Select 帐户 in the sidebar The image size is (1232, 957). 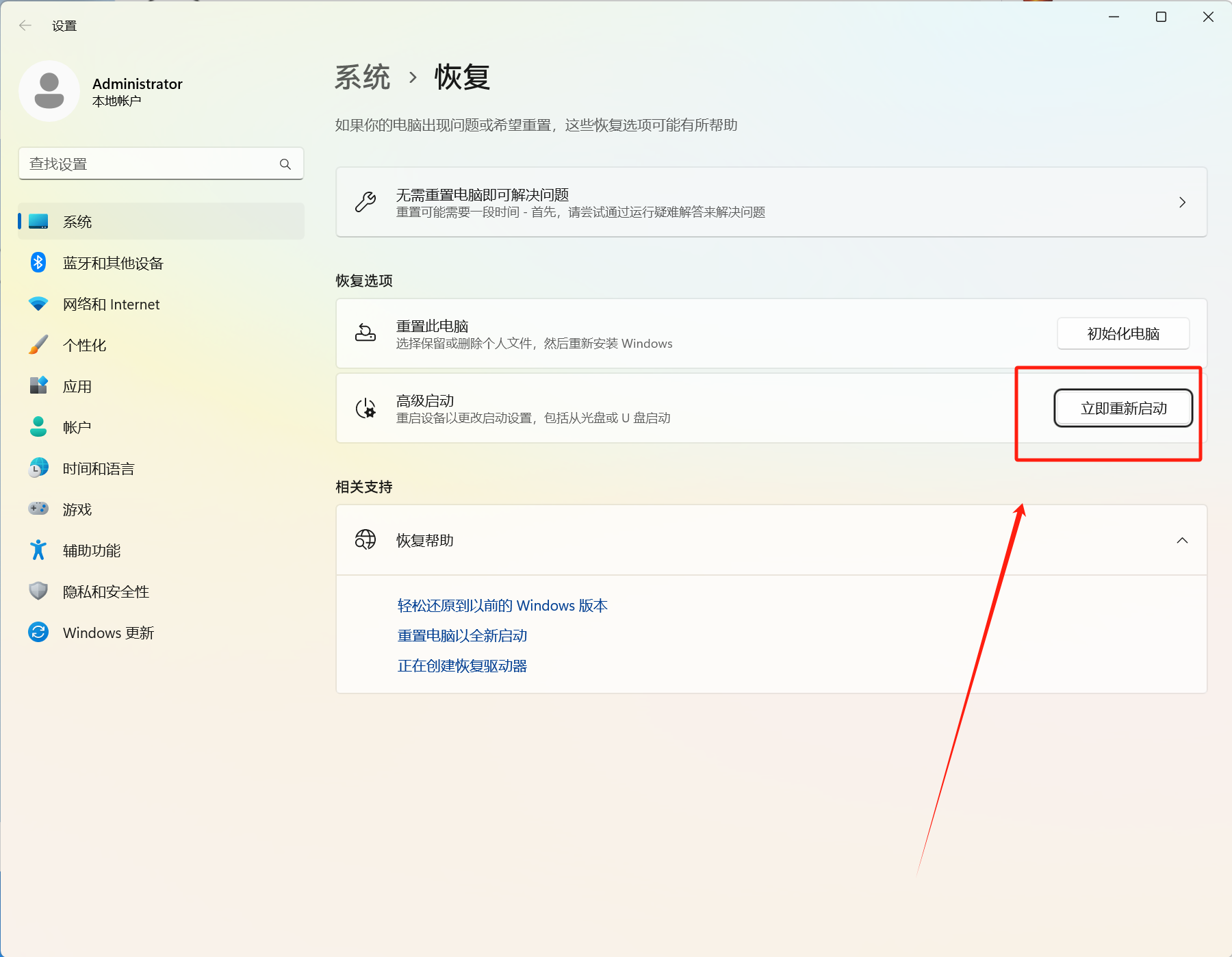161,427
